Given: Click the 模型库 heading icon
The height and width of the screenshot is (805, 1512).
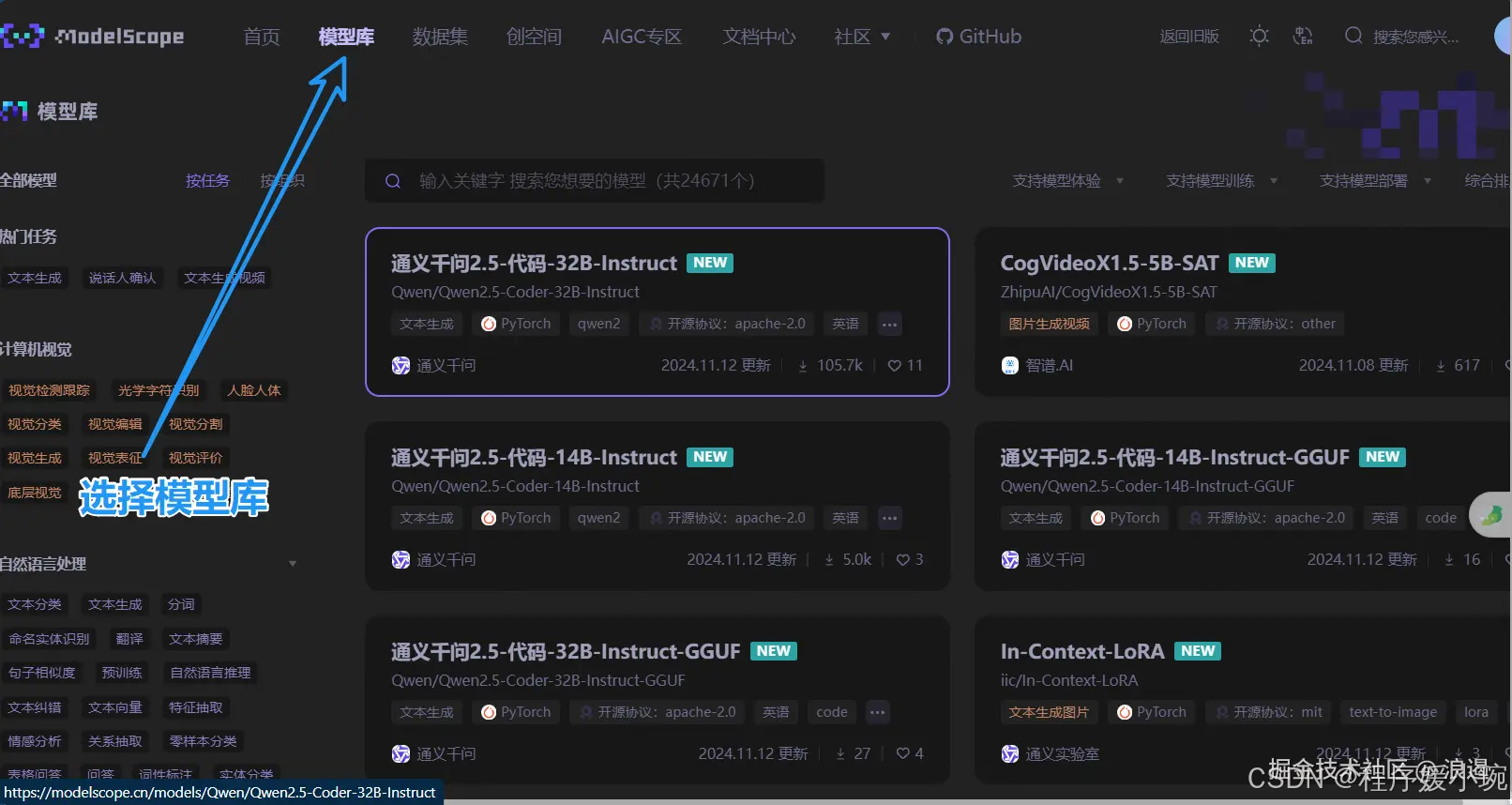Looking at the screenshot, I should click(x=14, y=112).
